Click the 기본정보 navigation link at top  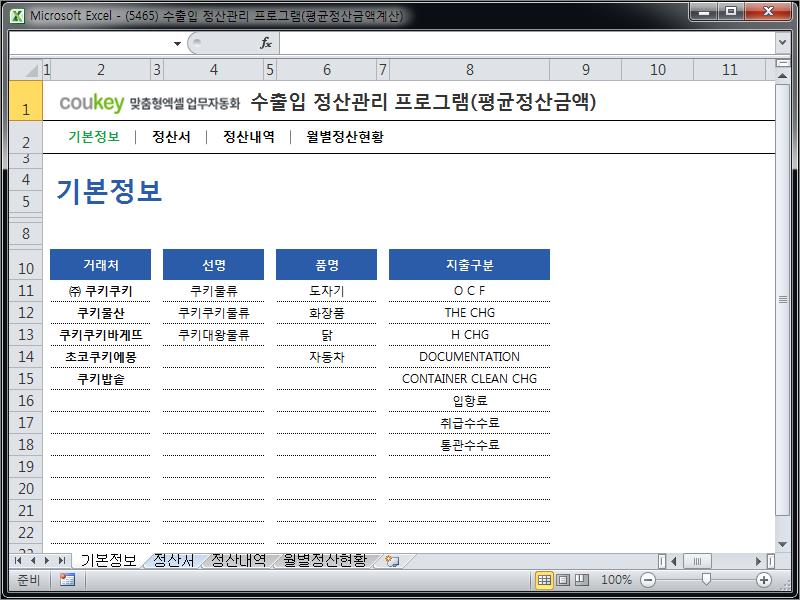click(x=94, y=137)
